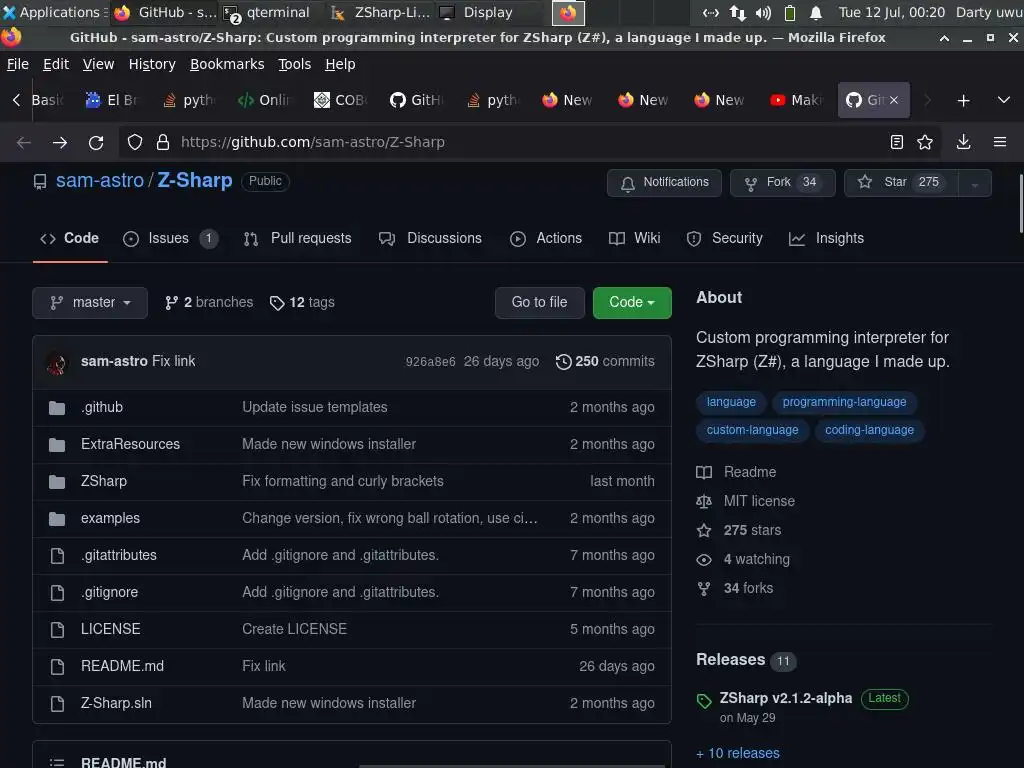Viewport: 1024px width, 768px height.
Task: Open the Security tab
Action: click(x=725, y=238)
